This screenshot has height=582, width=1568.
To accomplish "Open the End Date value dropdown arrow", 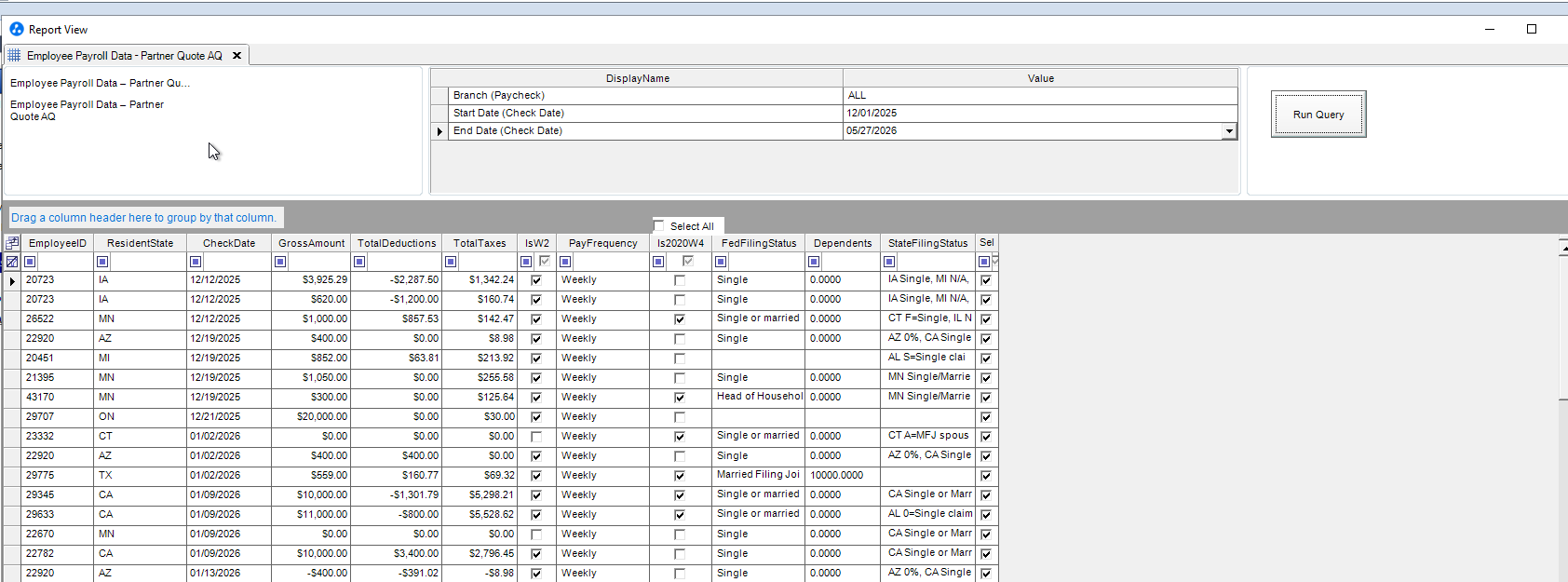I will point(1229,131).
